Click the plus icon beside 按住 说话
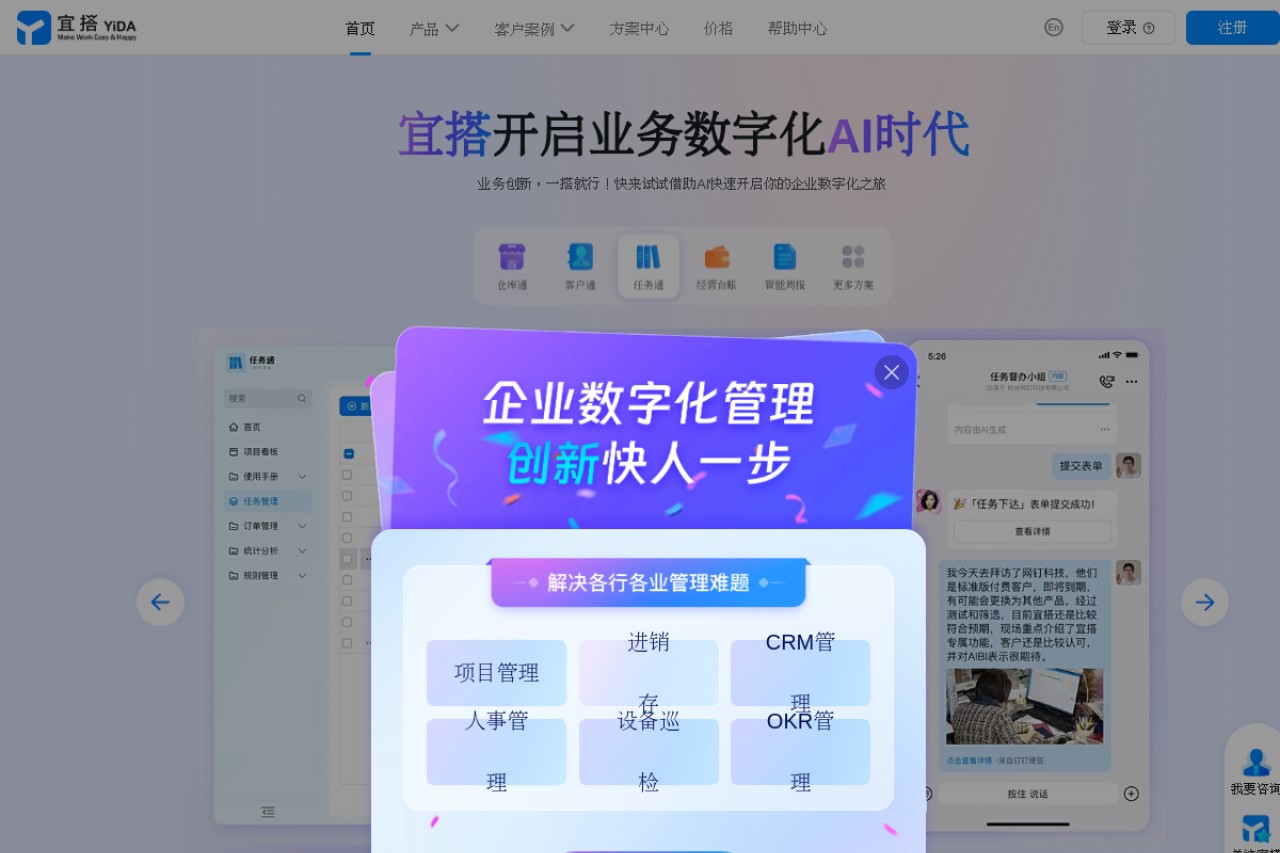 pyautogui.click(x=1131, y=793)
